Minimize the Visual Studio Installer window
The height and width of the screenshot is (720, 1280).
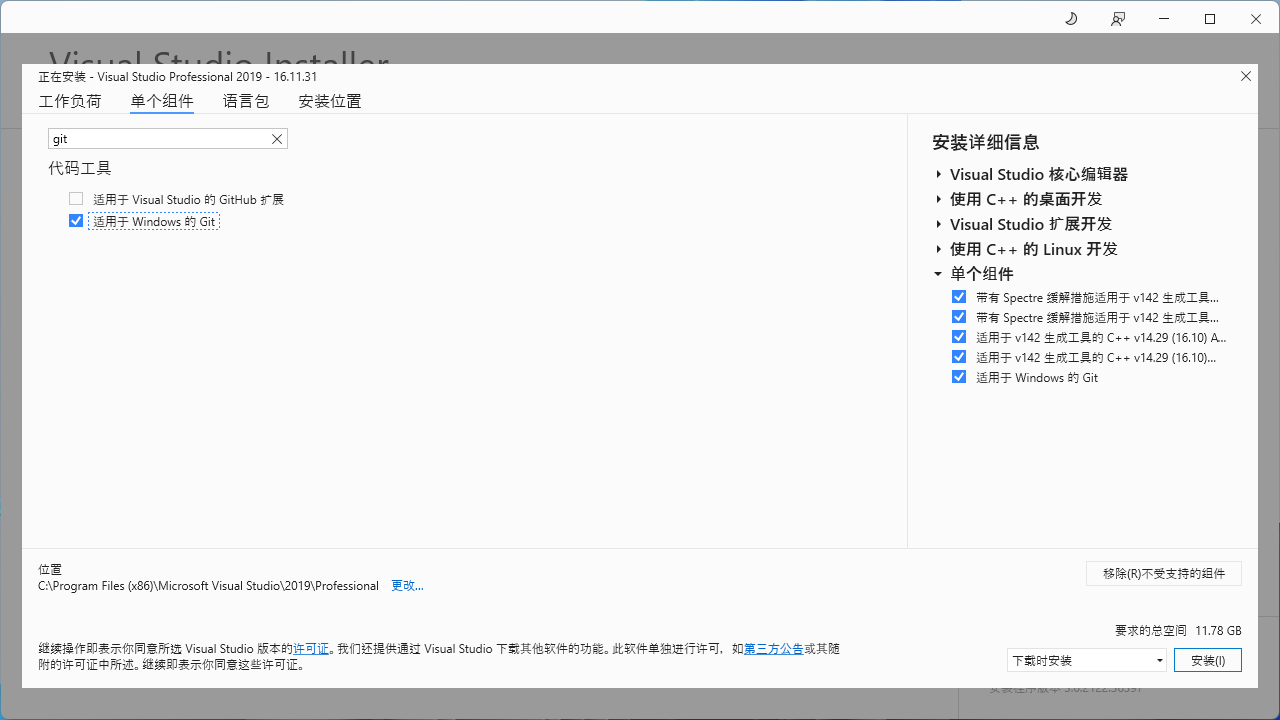point(1164,19)
